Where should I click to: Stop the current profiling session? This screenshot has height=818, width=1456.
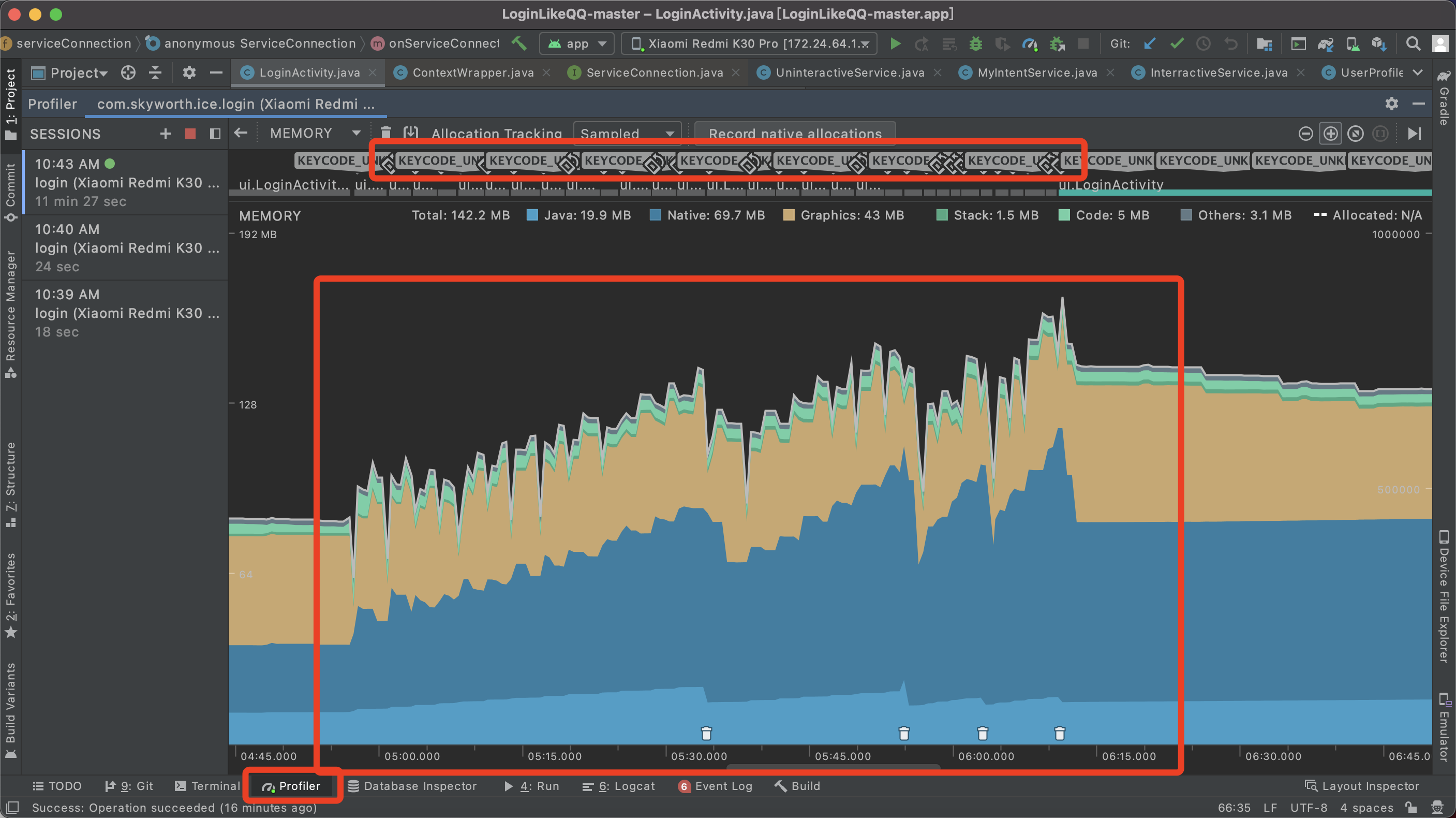click(x=190, y=134)
